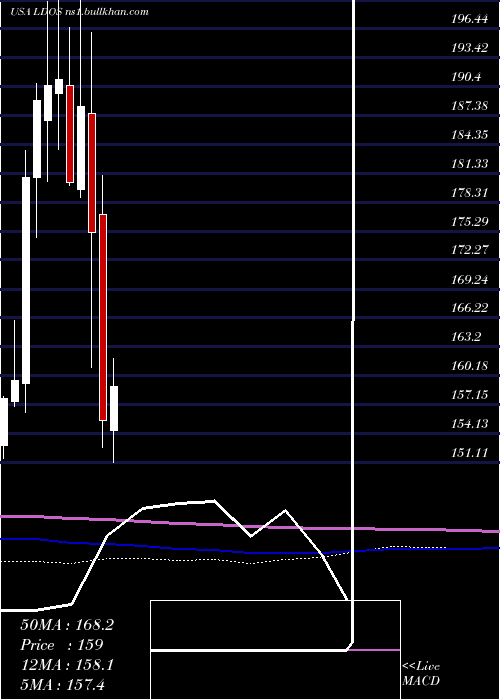
Task: Click the 157.15 price axis label
Action: point(469,395)
